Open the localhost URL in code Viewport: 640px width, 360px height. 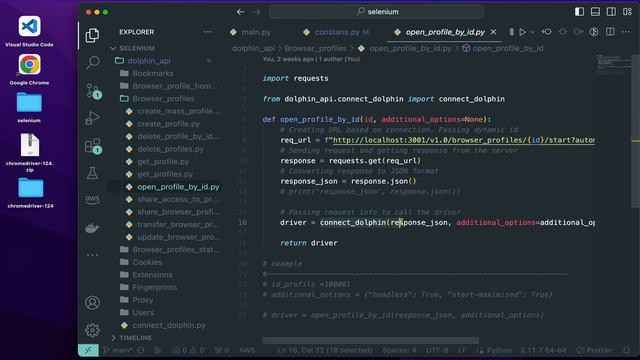463,140
